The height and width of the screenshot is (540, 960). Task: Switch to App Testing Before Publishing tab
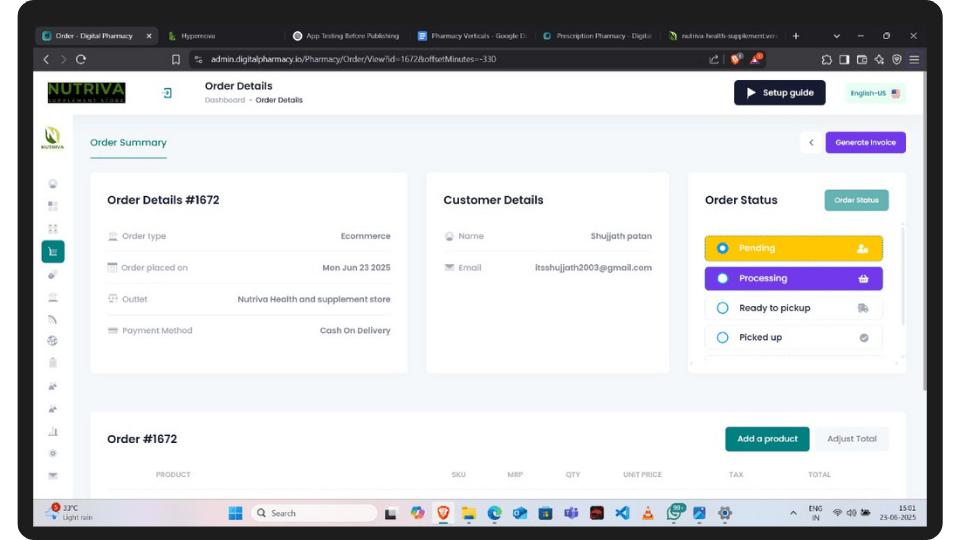(x=347, y=36)
